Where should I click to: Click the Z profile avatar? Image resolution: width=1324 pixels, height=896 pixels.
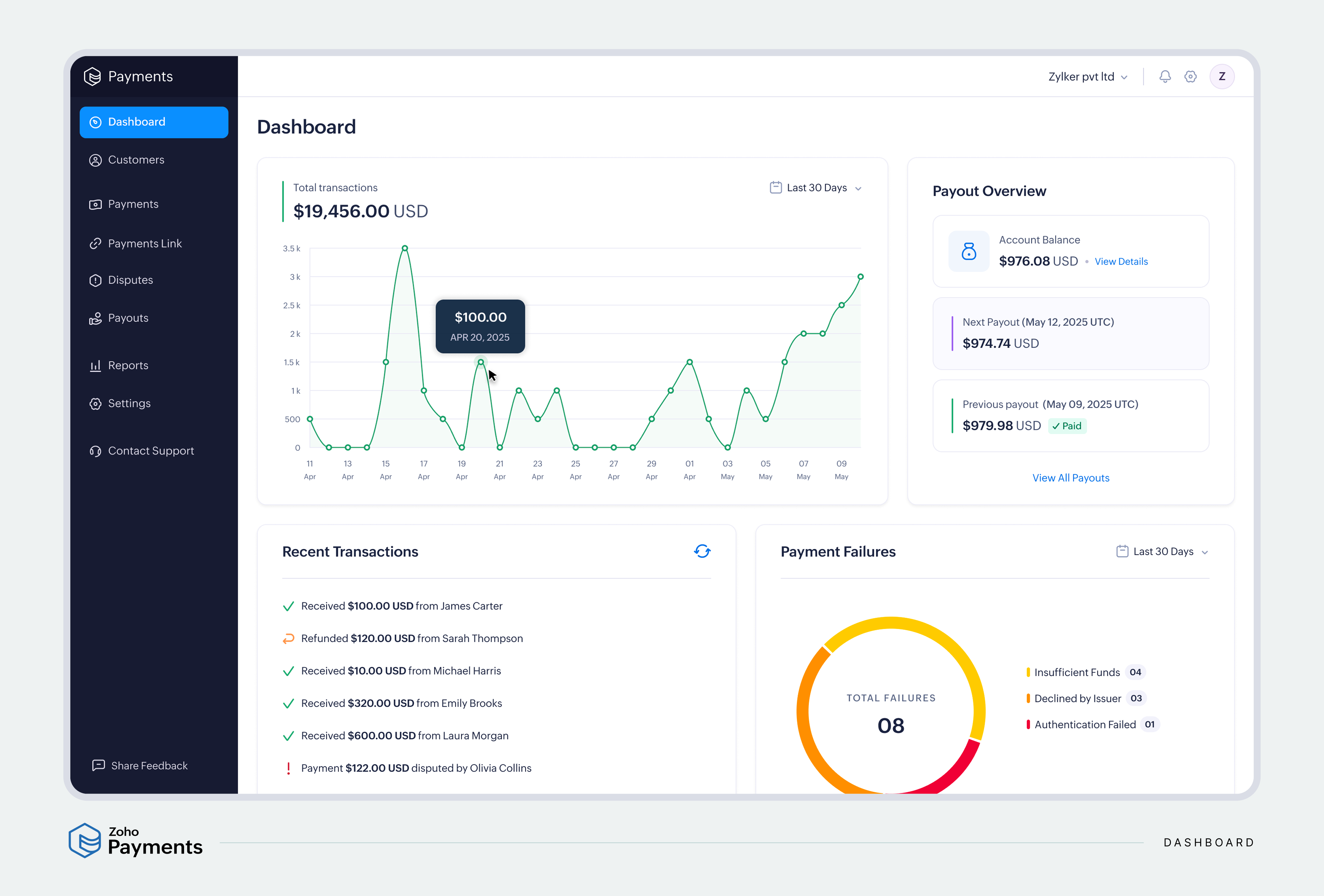pos(1222,76)
